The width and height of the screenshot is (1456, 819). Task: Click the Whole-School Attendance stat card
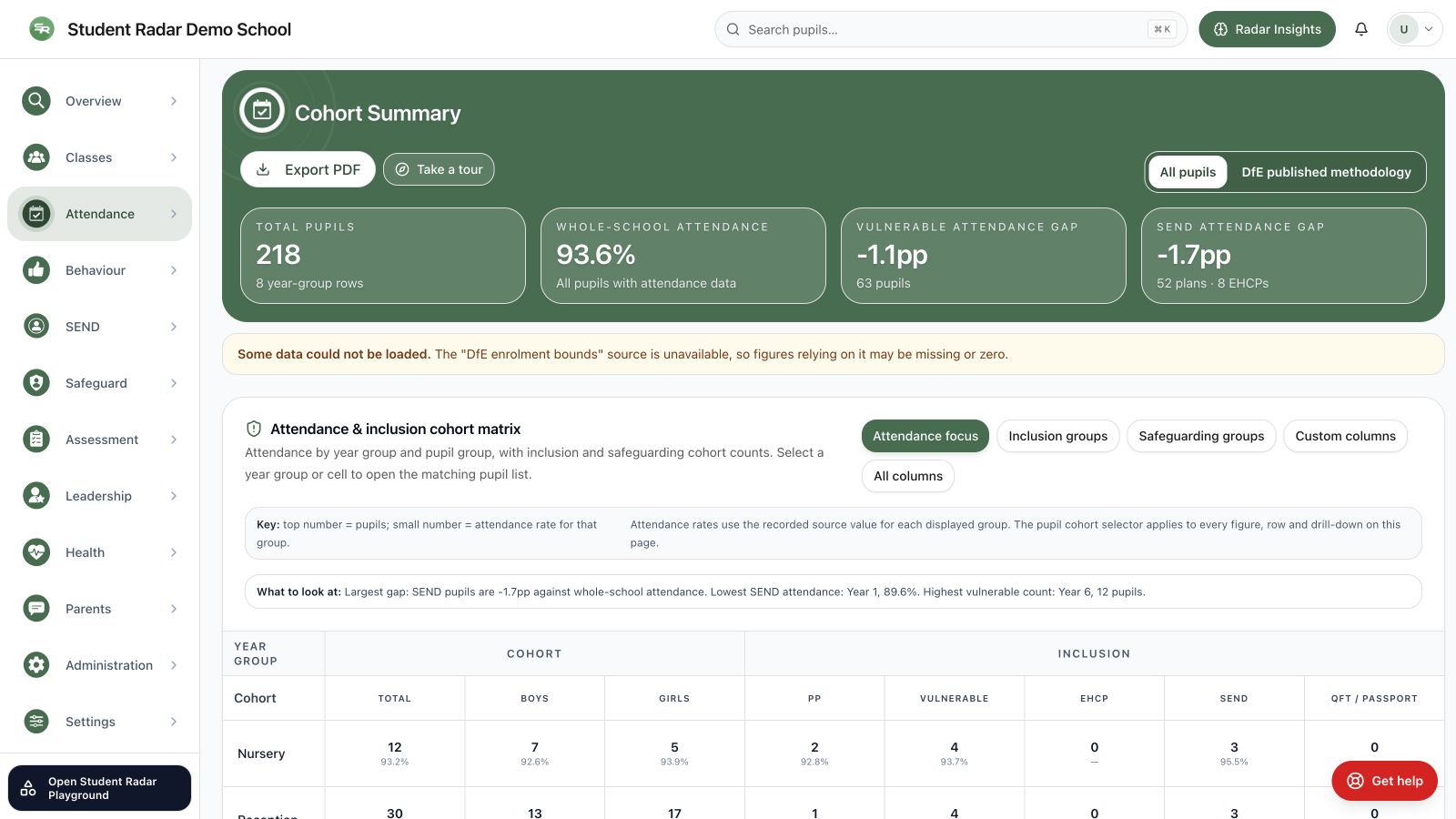click(683, 256)
